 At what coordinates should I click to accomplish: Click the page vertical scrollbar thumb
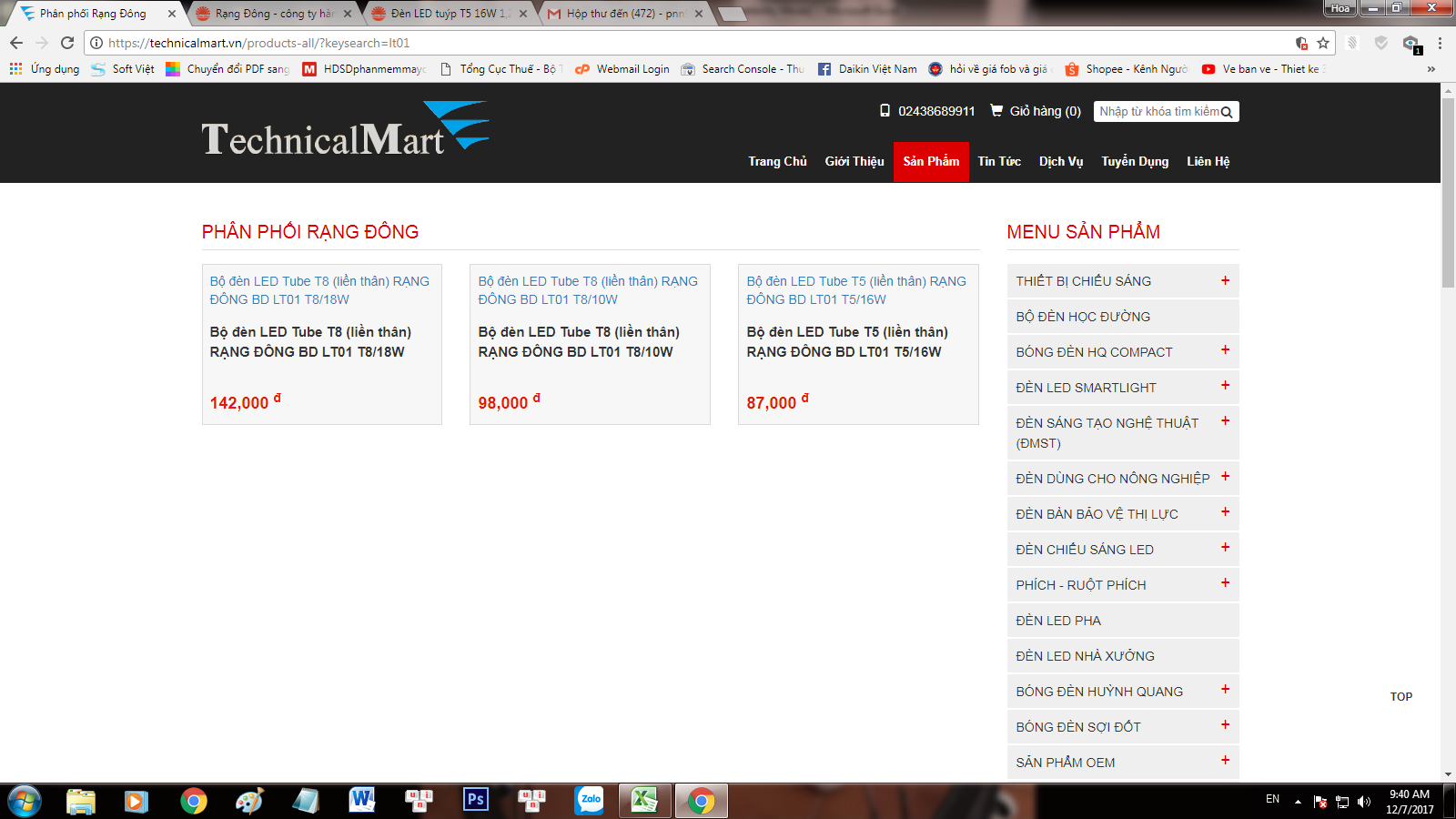tap(1448, 193)
